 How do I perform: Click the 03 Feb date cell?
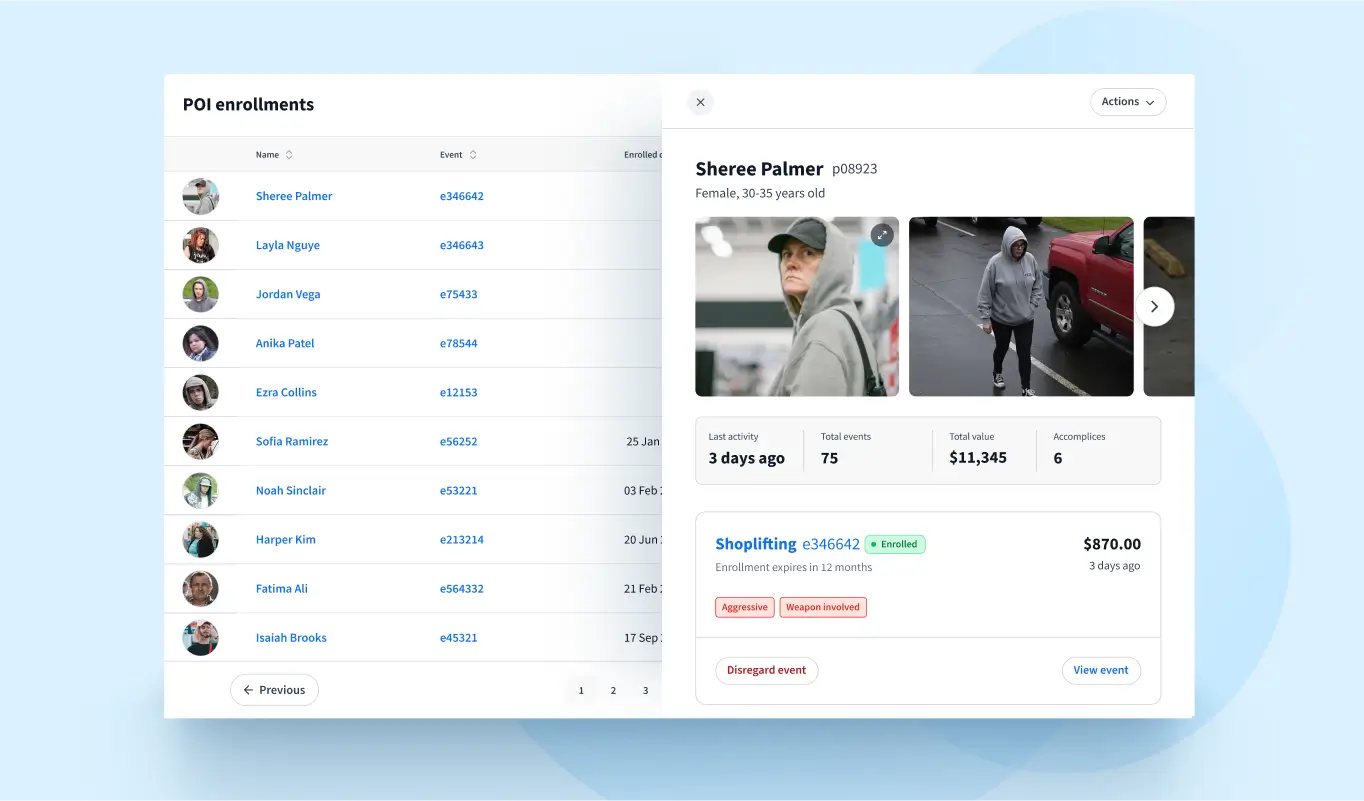coord(642,490)
